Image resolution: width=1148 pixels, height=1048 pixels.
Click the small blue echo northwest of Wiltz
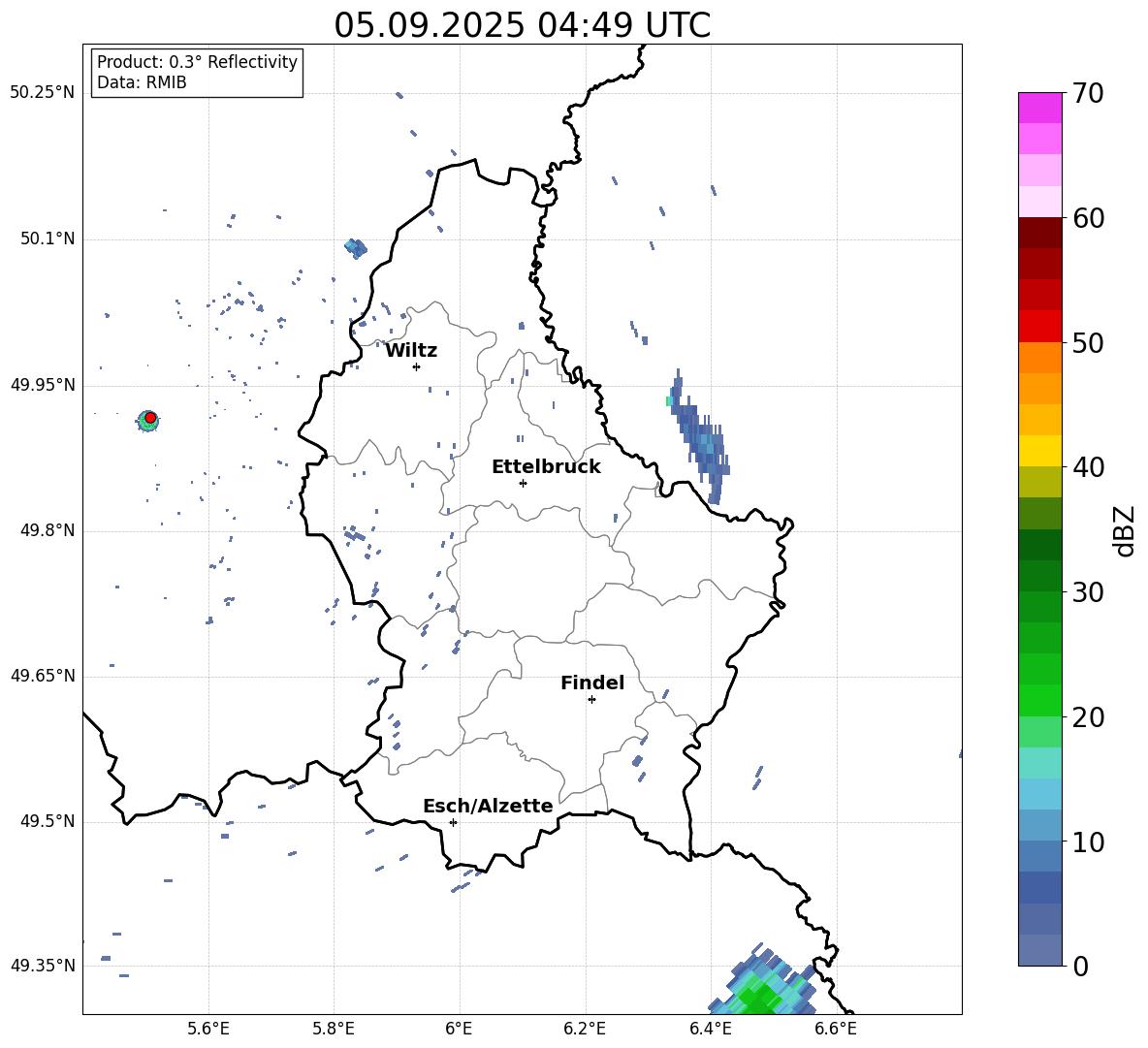point(356,248)
